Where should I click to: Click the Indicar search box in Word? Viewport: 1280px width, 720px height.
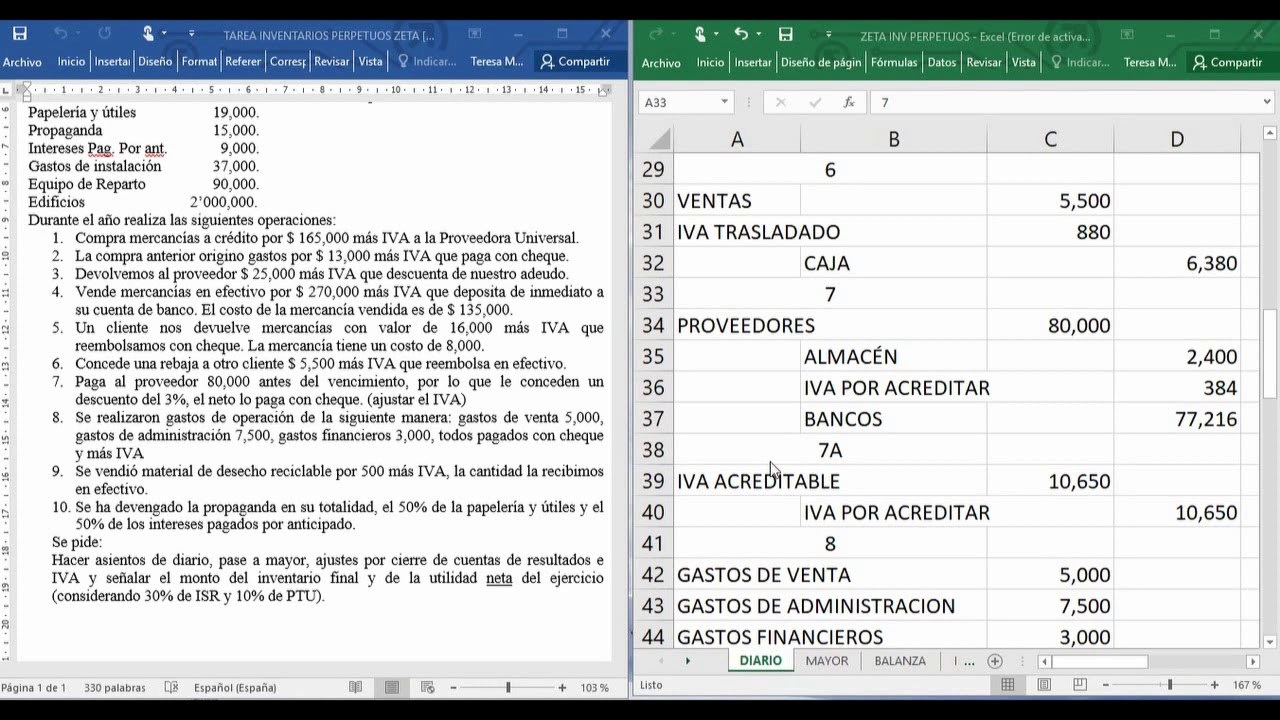[428, 61]
